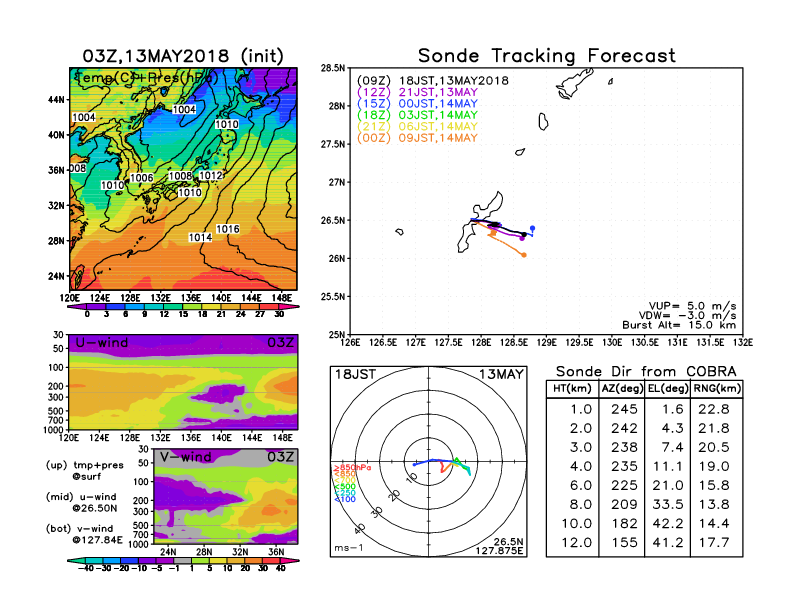Click azimuth value 225 in the 6.0 km row
Image resolution: width=792 pixels, height=612 pixels.
(624, 485)
